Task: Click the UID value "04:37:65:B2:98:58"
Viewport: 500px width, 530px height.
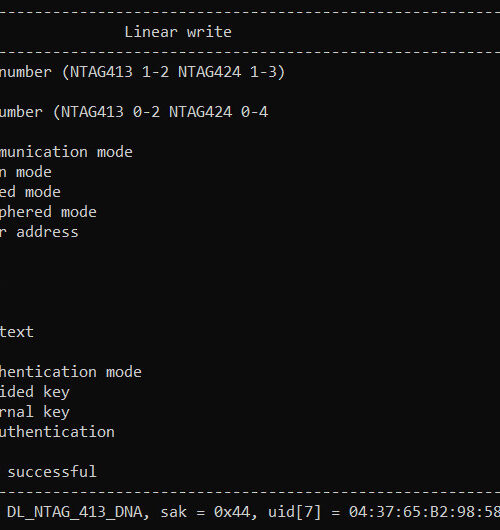Action: tap(425, 512)
